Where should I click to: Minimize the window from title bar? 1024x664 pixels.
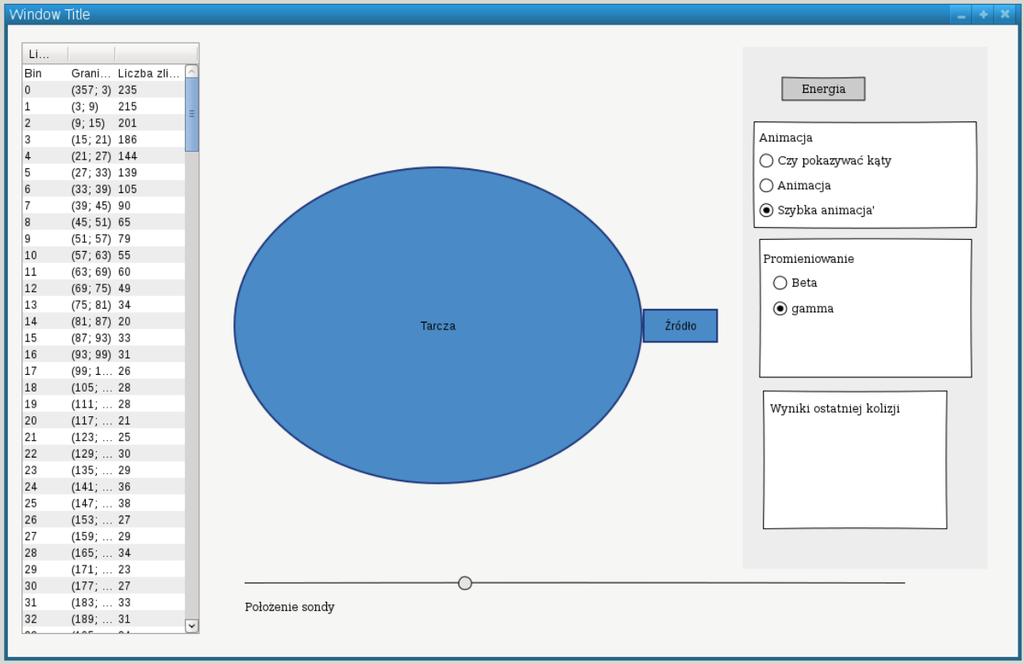[961, 14]
